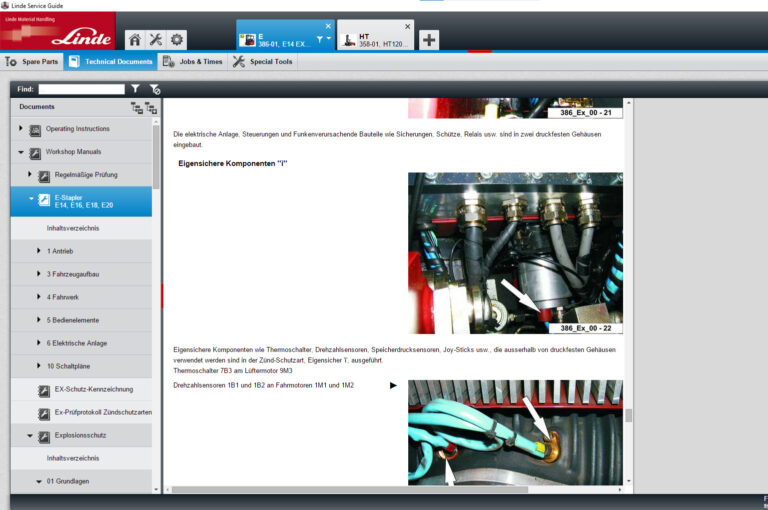This screenshot has width=768, height=510.
Task: Select 10 Schaltpläne tree row
Action: [x=81, y=366]
